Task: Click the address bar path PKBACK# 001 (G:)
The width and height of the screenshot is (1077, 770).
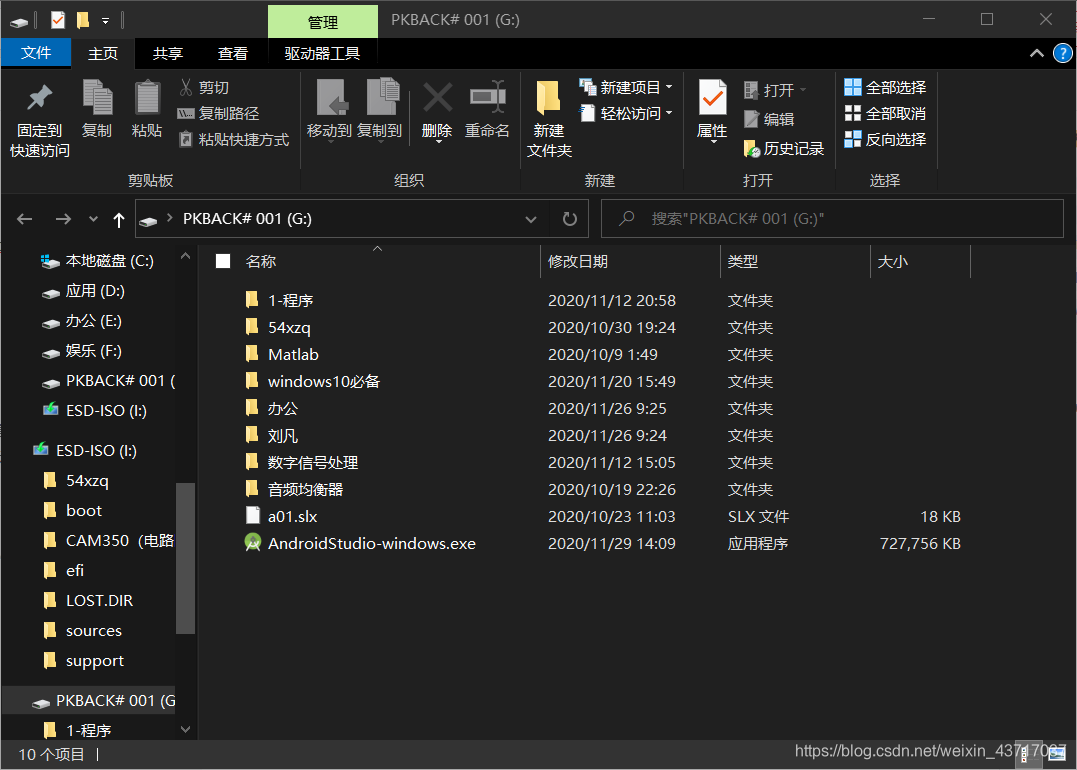Action: click(x=247, y=218)
